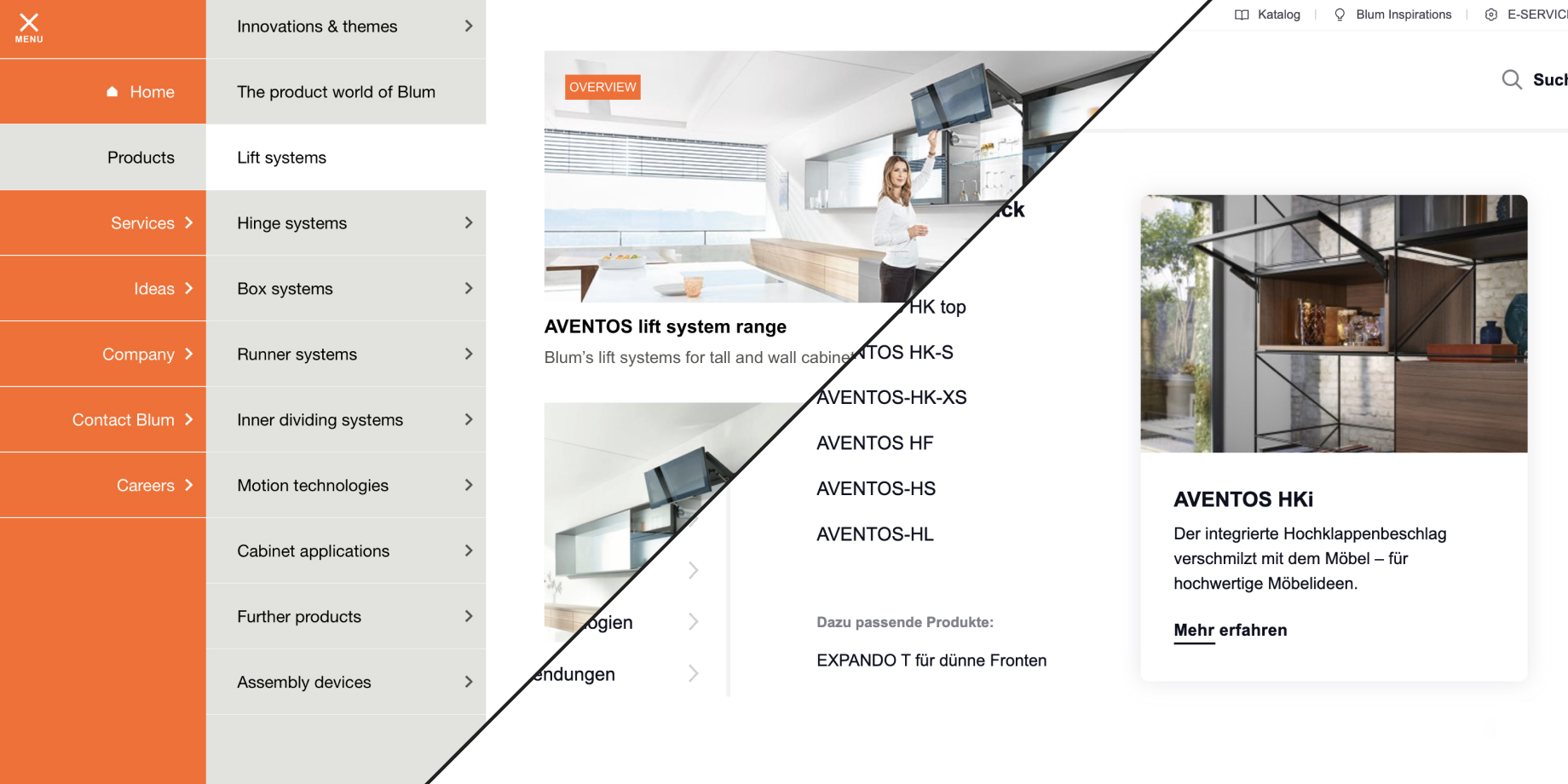The width and height of the screenshot is (1568, 784).
Task: Open AVENTOS HKi card image
Action: point(1334,324)
